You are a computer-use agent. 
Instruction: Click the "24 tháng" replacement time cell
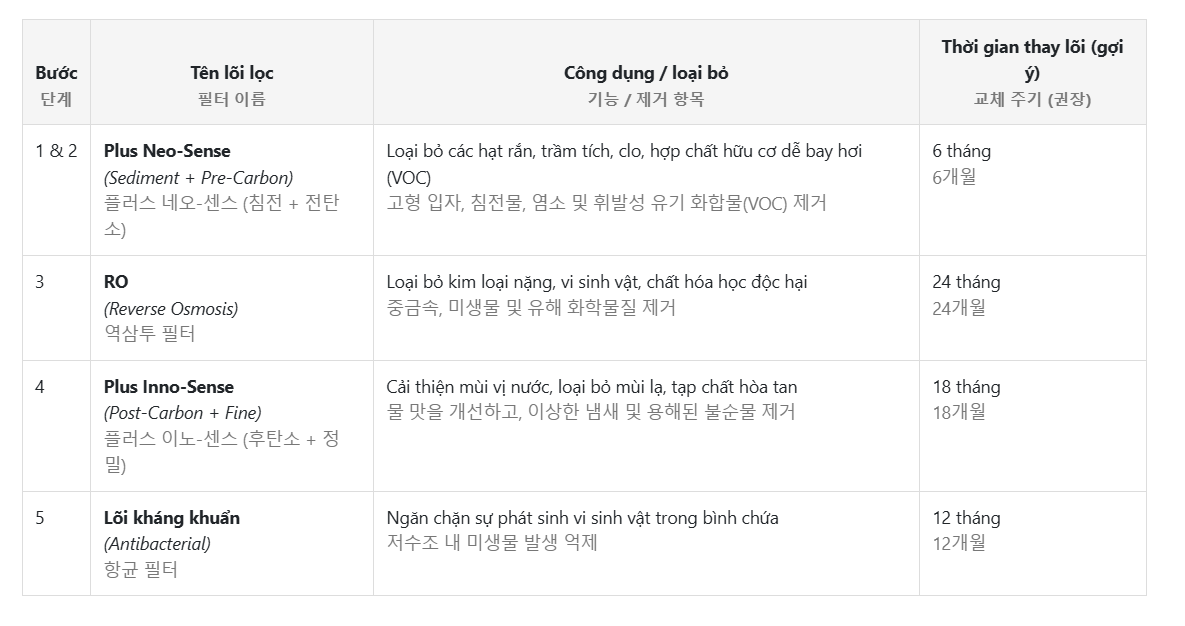(966, 282)
